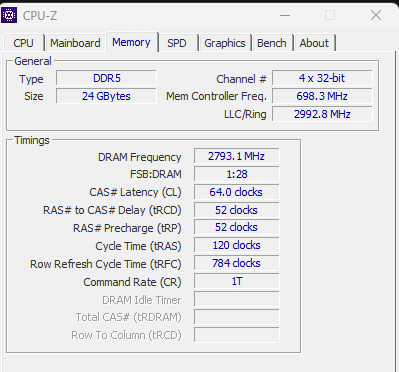399x372 pixels.
Task: Open the Mainboard tab
Action: pyautogui.click(x=75, y=43)
